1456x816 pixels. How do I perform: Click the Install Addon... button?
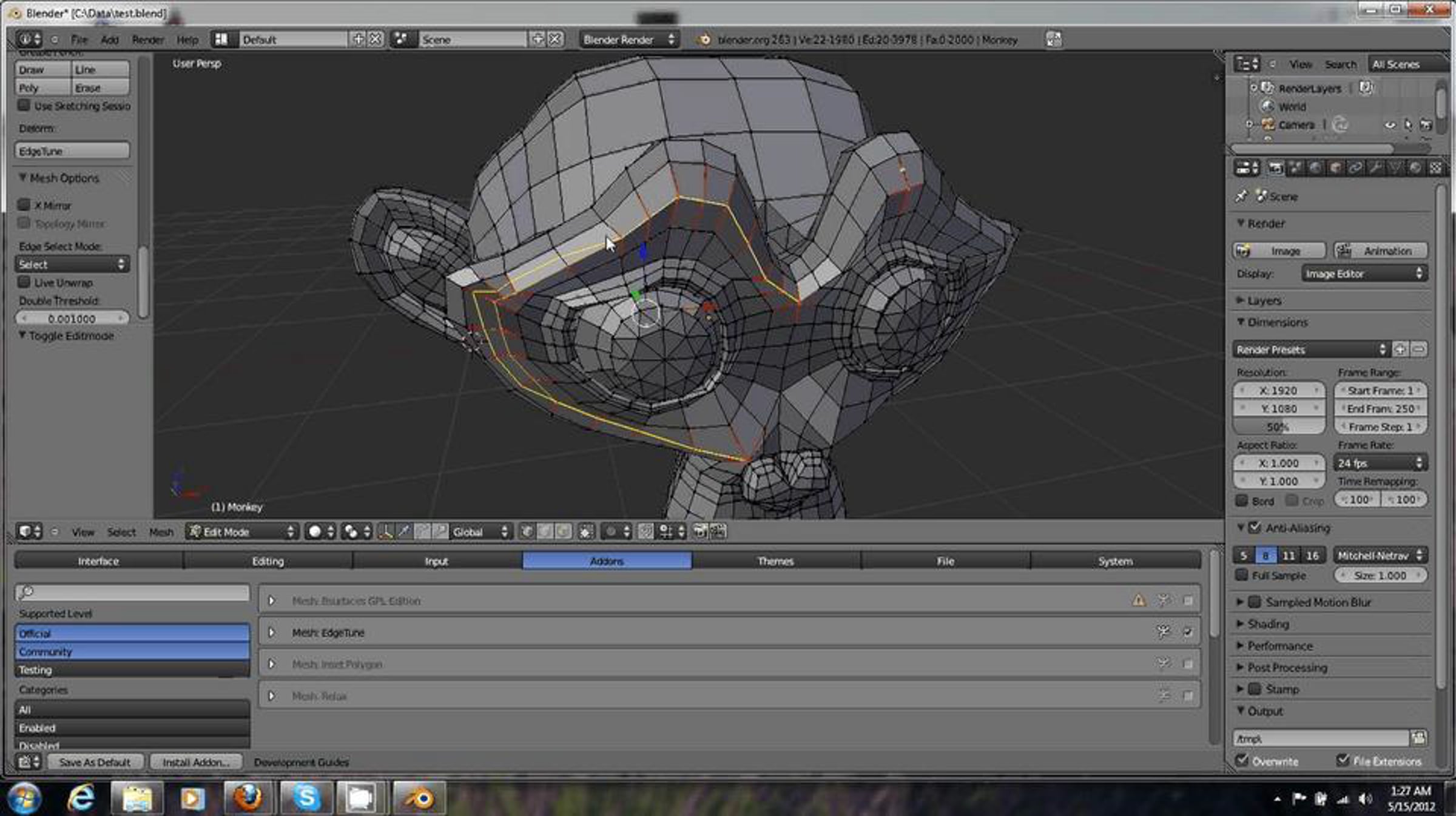click(196, 762)
